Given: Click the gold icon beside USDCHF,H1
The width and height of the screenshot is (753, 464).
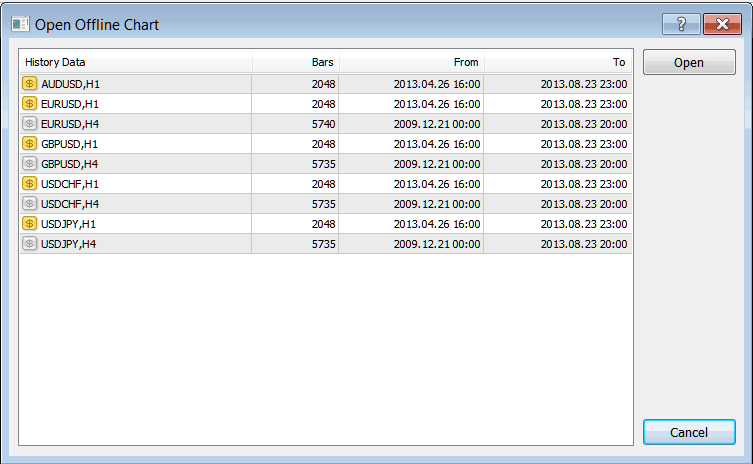Looking at the screenshot, I should (29, 184).
